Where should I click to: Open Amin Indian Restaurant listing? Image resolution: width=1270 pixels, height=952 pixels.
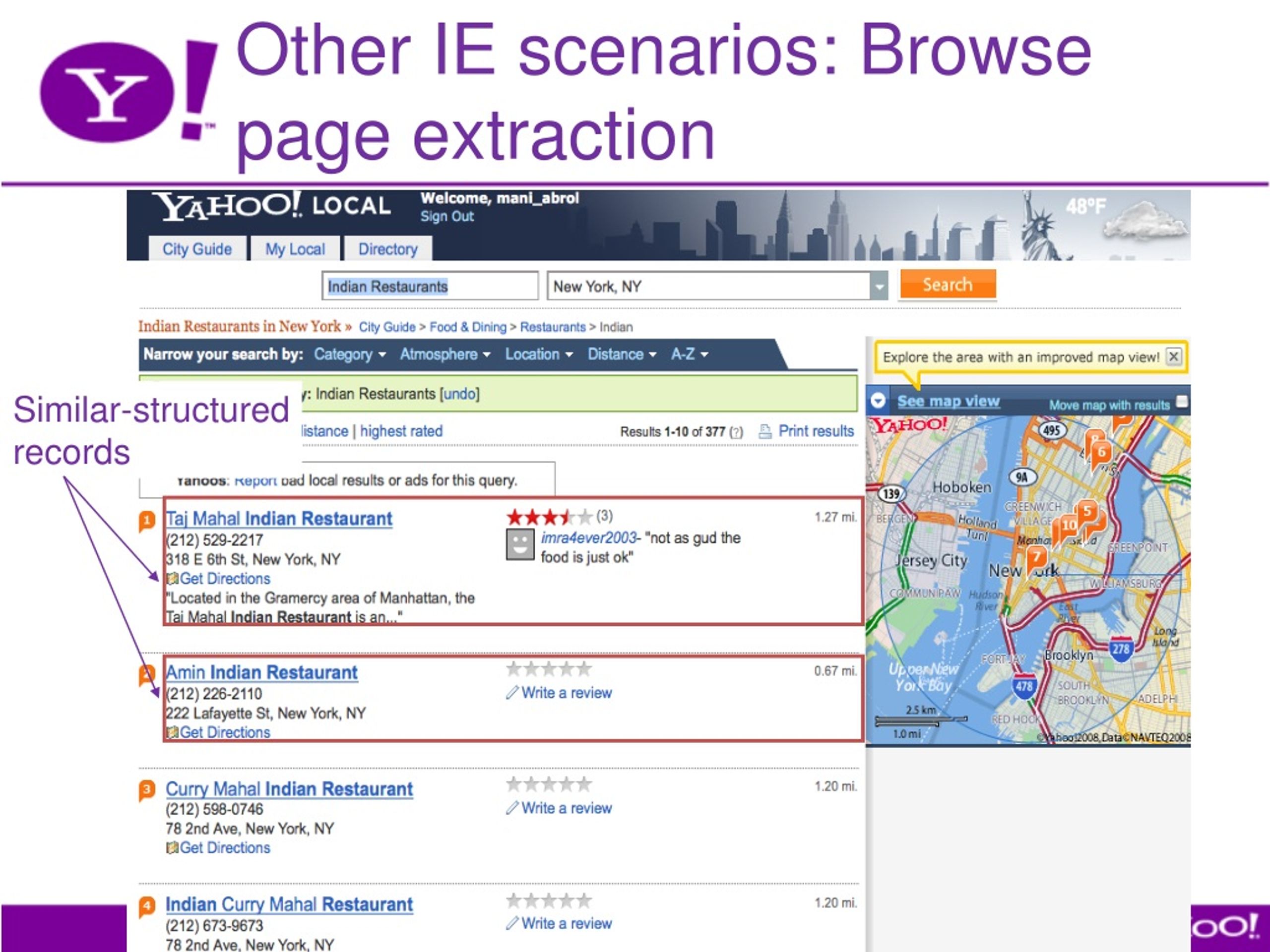pyautogui.click(x=262, y=672)
